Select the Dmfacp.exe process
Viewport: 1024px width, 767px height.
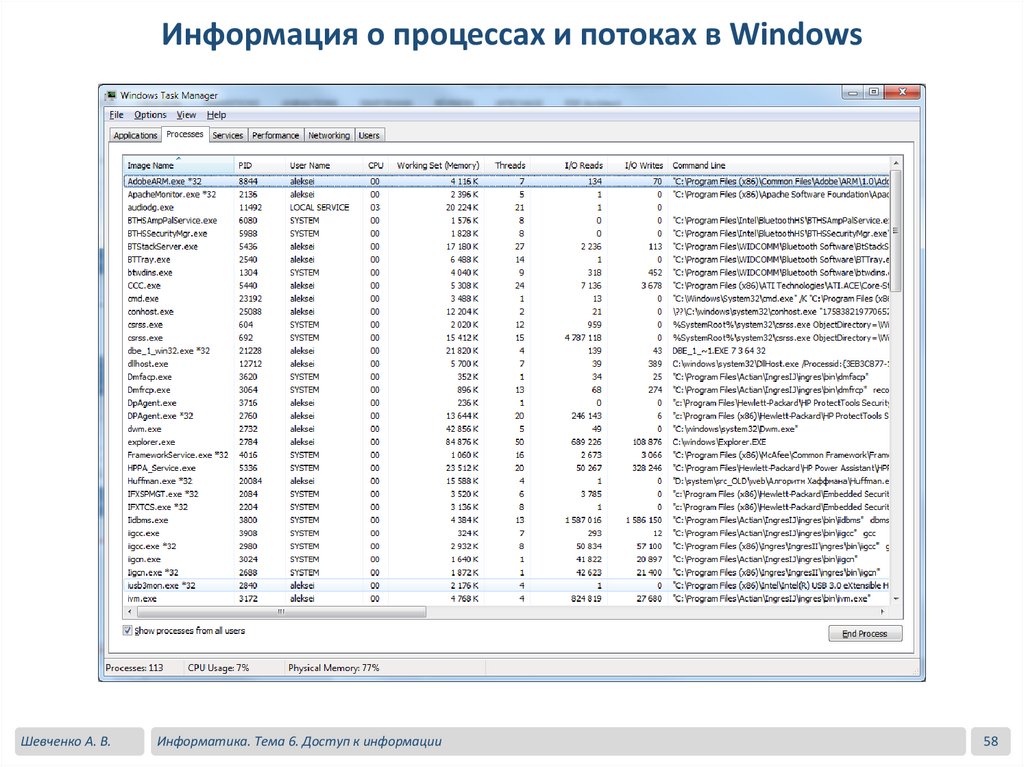[x=506, y=377]
